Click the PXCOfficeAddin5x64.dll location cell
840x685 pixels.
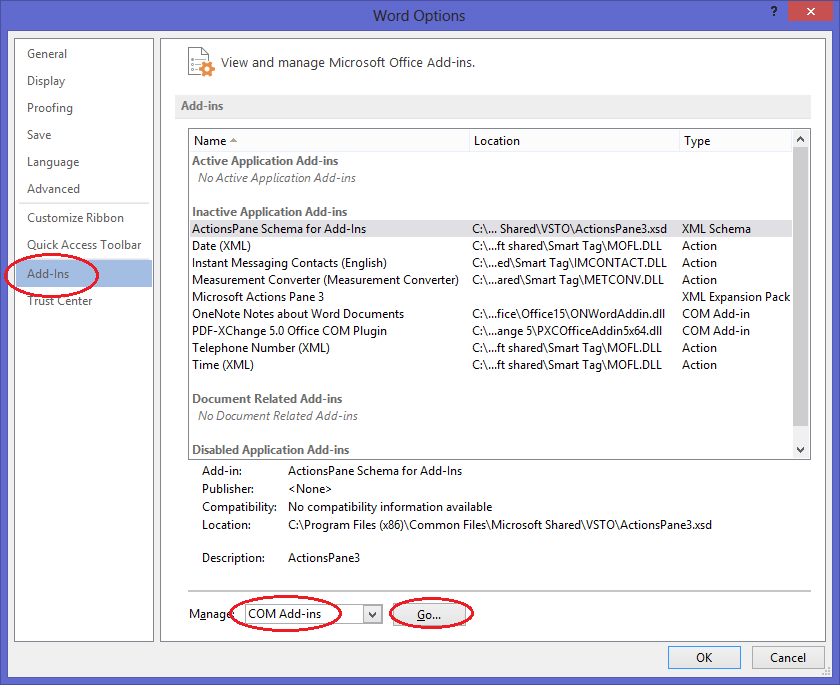coord(567,331)
